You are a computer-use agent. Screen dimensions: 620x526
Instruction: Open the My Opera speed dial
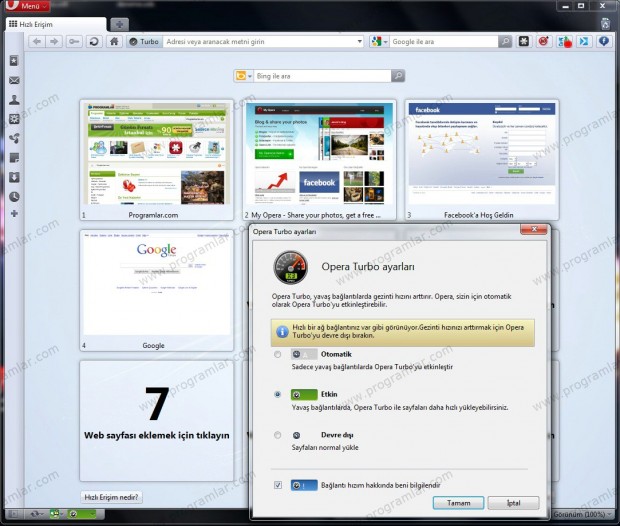point(319,159)
